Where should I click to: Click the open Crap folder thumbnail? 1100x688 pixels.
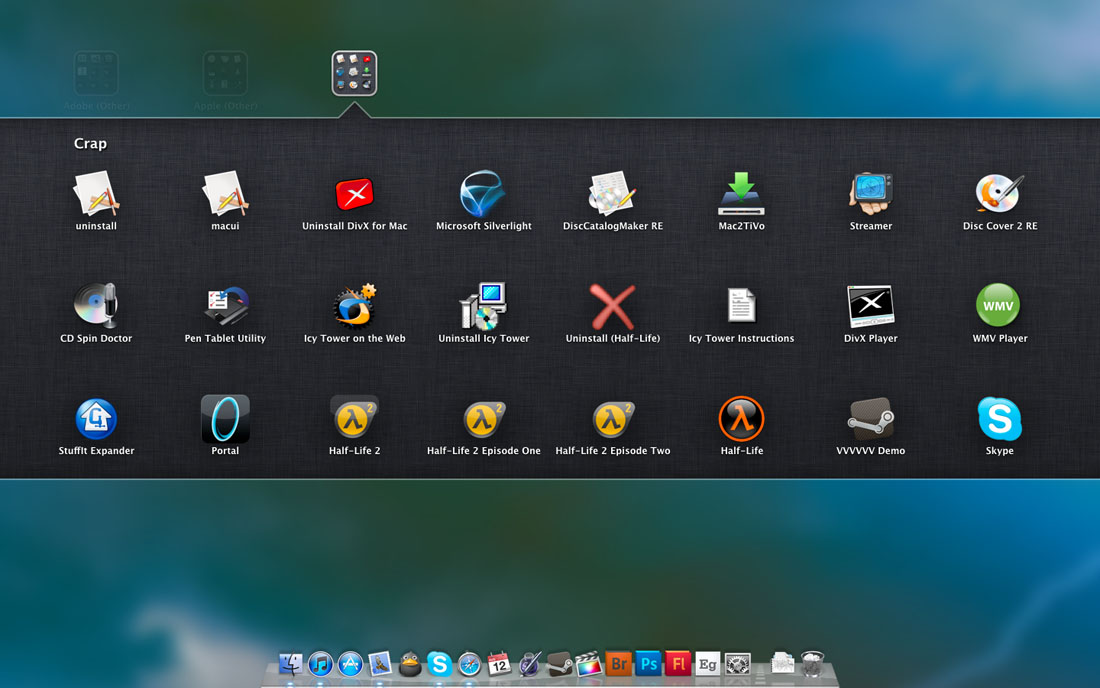354,73
